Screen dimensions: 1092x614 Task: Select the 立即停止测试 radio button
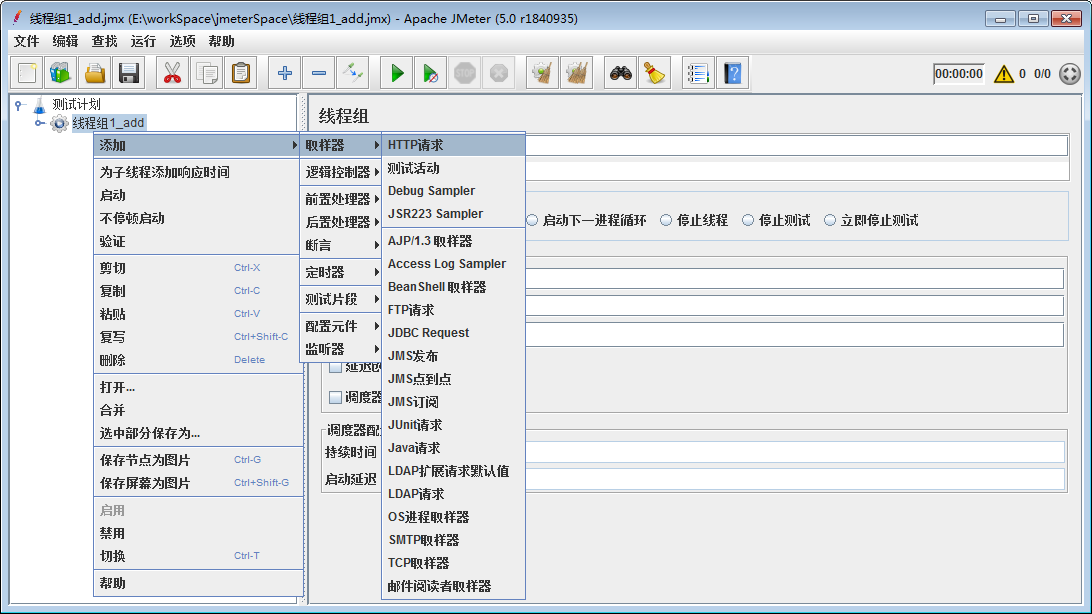pos(829,221)
